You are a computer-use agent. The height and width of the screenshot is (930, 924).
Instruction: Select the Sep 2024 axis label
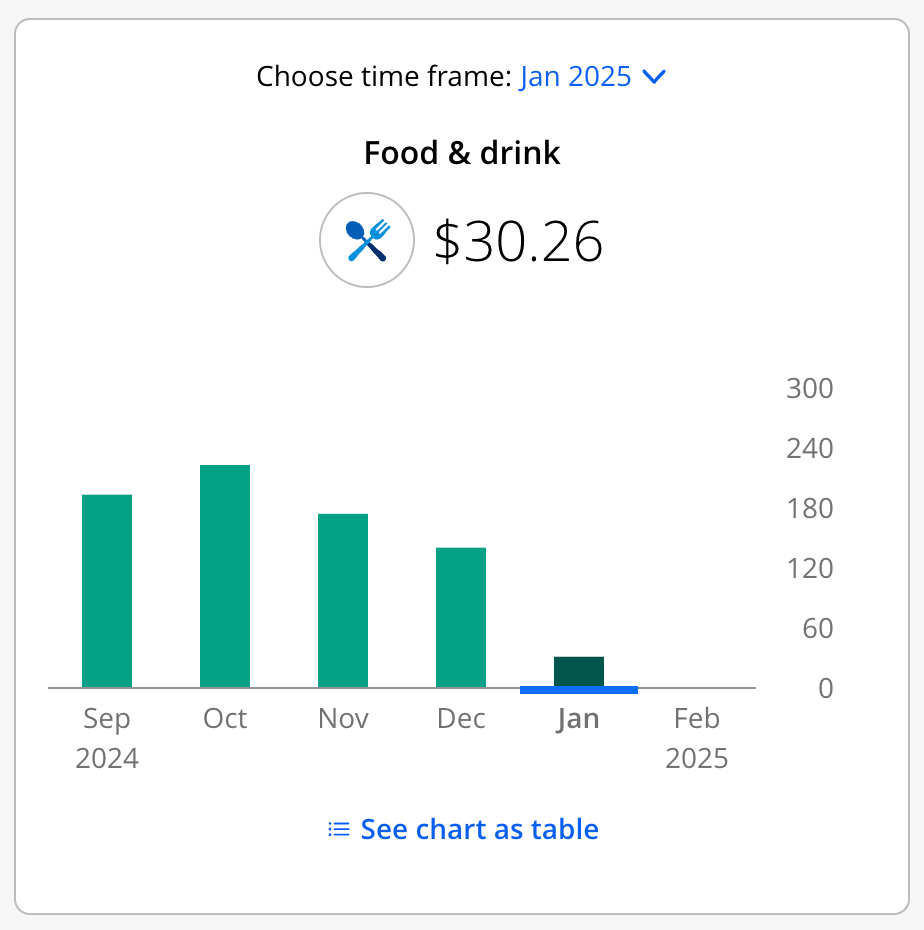click(107, 738)
